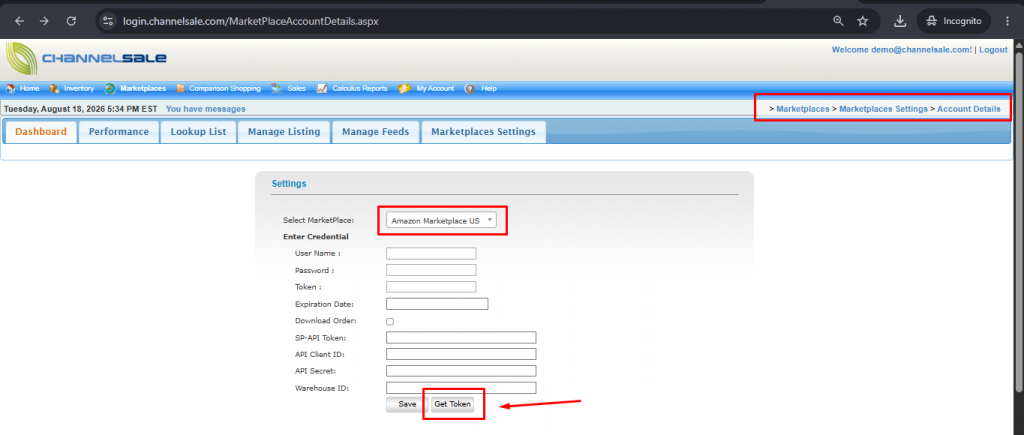Viewport: 1024px width, 435px height.
Task: Click the Home menu house icon
Action: pyautogui.click(x=11, y=88)
